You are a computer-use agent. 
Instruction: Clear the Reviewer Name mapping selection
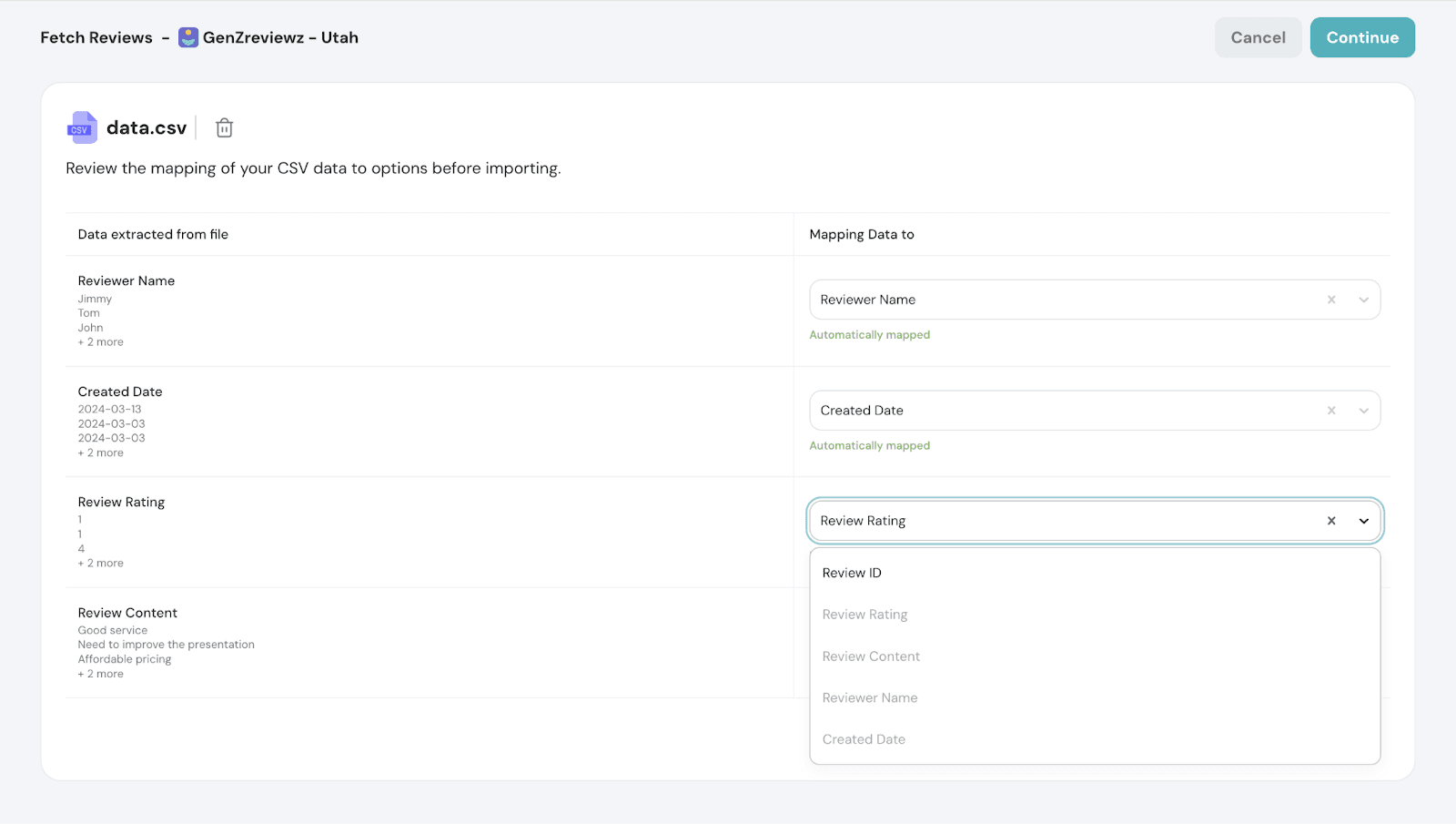[x=1331, y=300]
